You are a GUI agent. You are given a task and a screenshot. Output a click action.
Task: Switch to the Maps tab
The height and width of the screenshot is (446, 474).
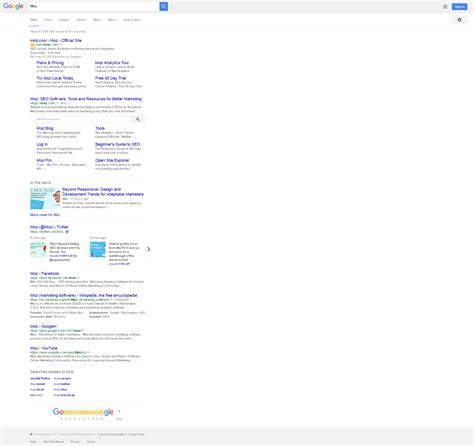tap(97, 20)
